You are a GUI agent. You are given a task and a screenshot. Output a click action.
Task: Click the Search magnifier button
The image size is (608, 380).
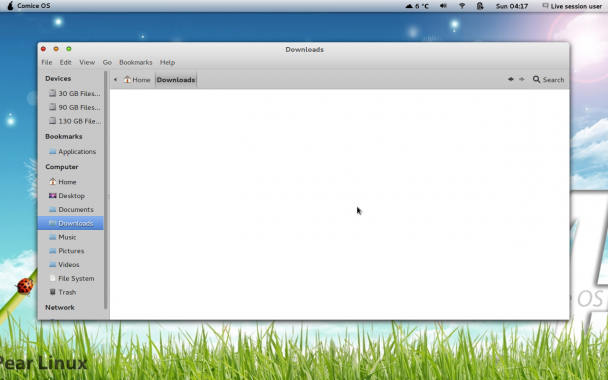(548, 79)
